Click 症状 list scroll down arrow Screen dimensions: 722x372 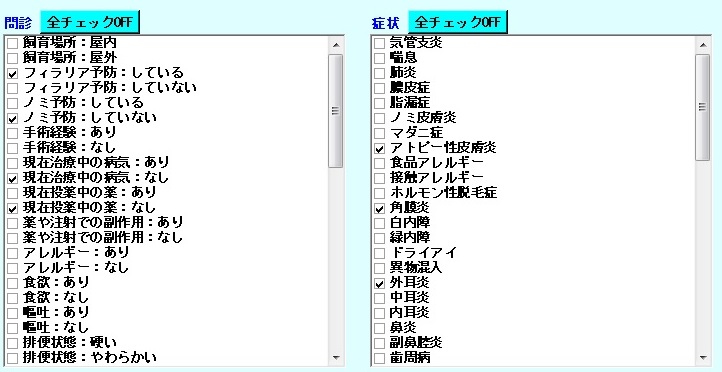[703, 357]
